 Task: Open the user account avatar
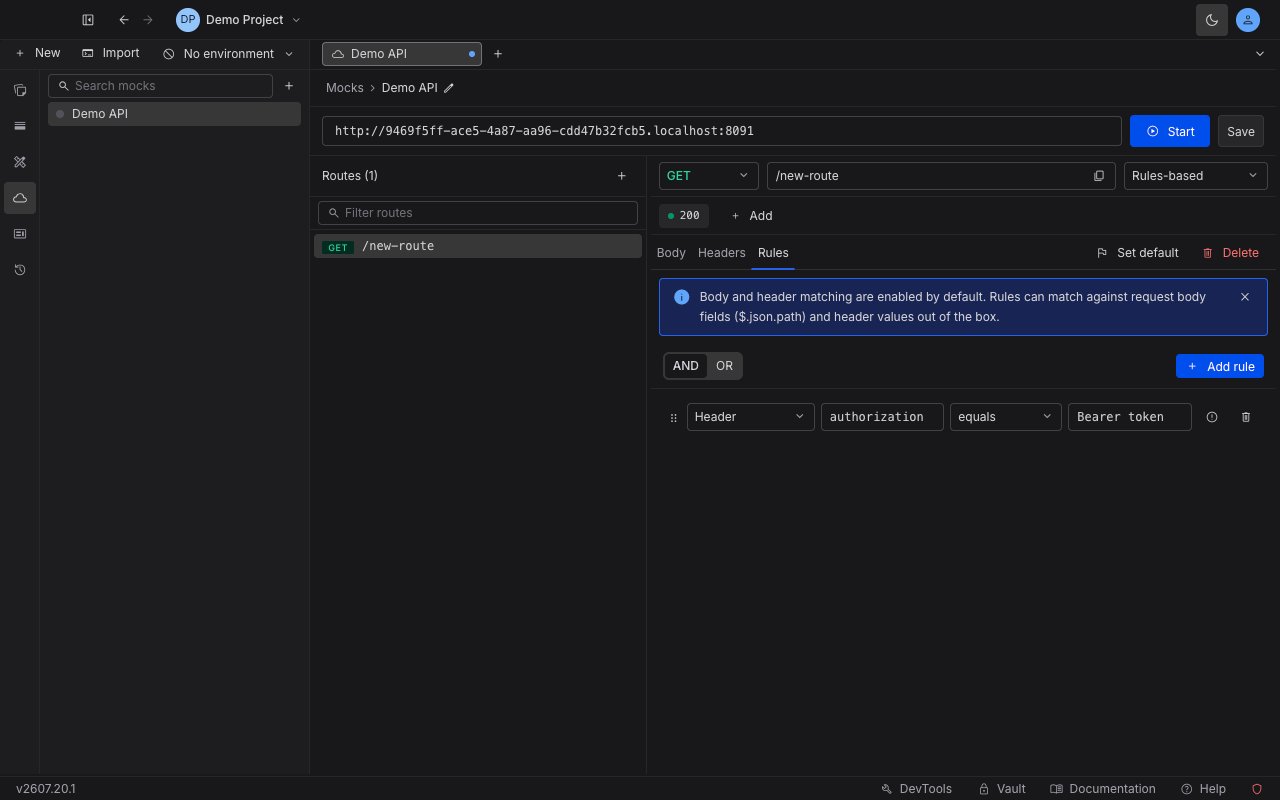(1248, 20)
